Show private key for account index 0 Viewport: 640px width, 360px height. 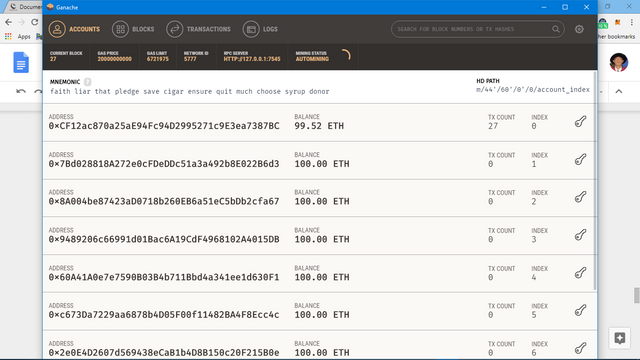pos(580,121)
